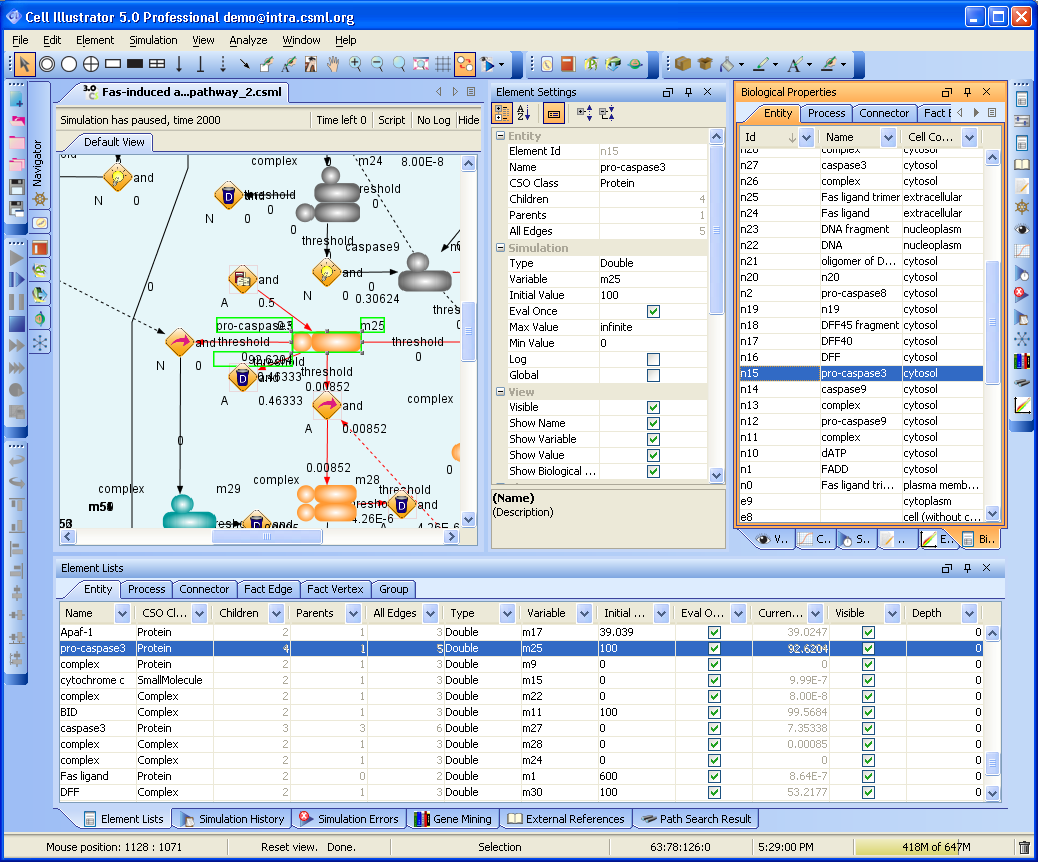Select the dashed arrow connector tool
Image resolution: width=1038 pixels, height=862 pixels.
coord(223,64)
